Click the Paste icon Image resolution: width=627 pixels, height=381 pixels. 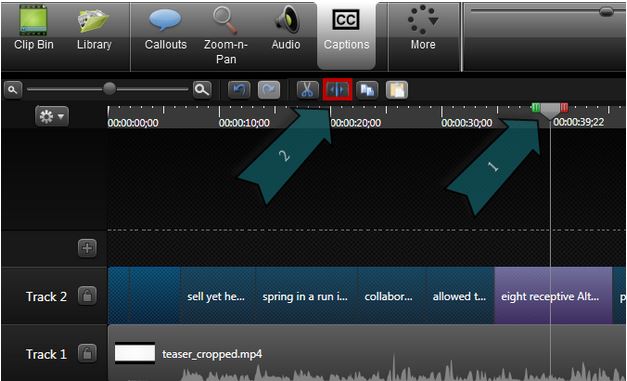click(397, 90)
